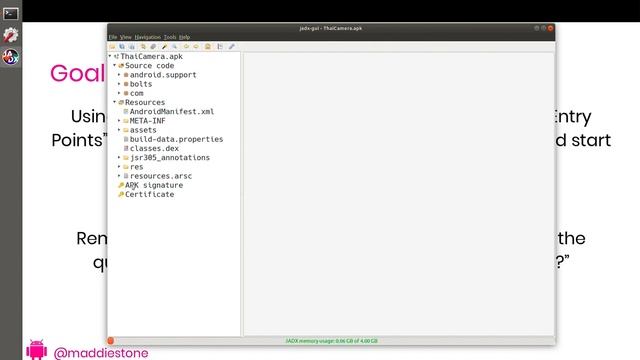Expand the bolts package arrow

pos(119,84)
